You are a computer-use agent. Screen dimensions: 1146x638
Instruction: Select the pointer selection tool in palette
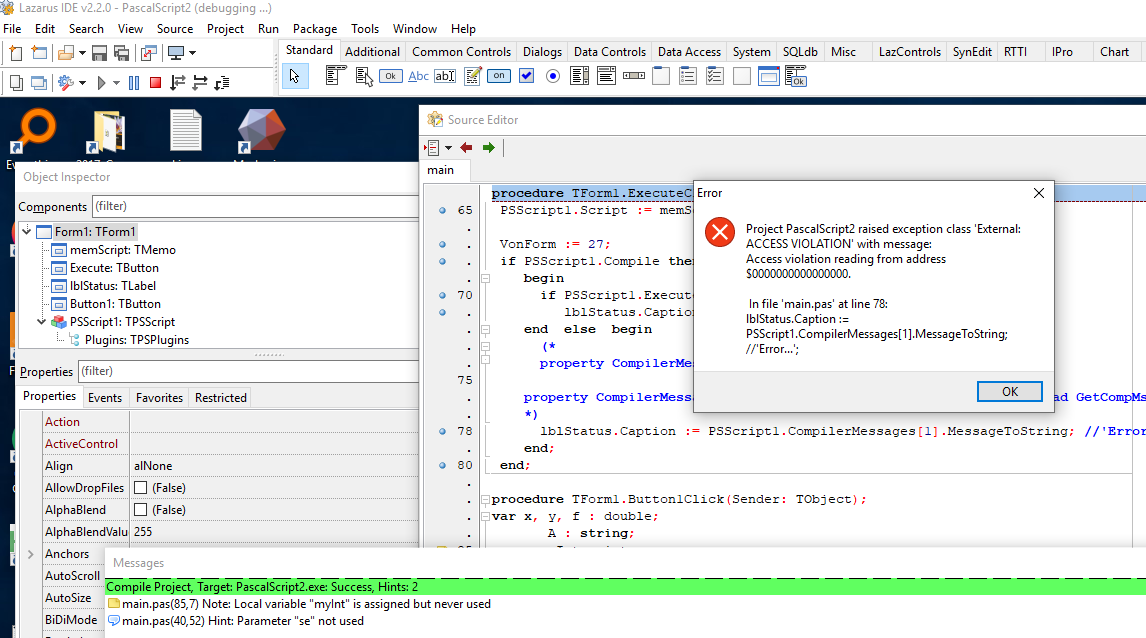(295, 76)
